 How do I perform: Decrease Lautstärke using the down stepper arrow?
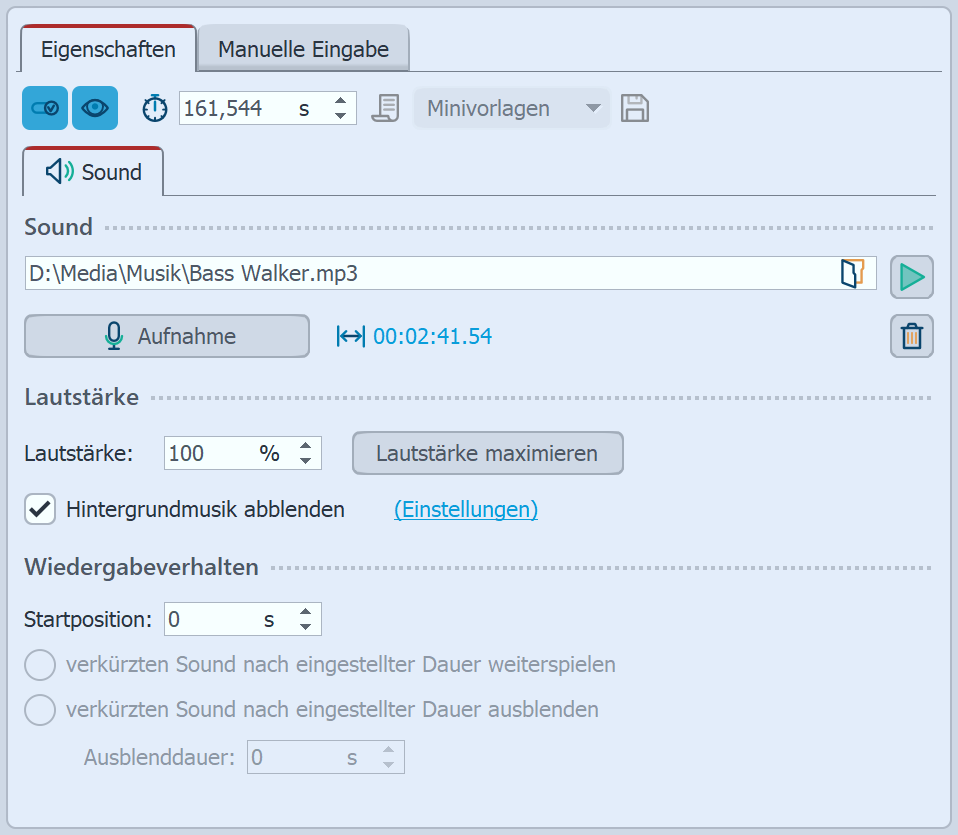(x=305, y=461)
